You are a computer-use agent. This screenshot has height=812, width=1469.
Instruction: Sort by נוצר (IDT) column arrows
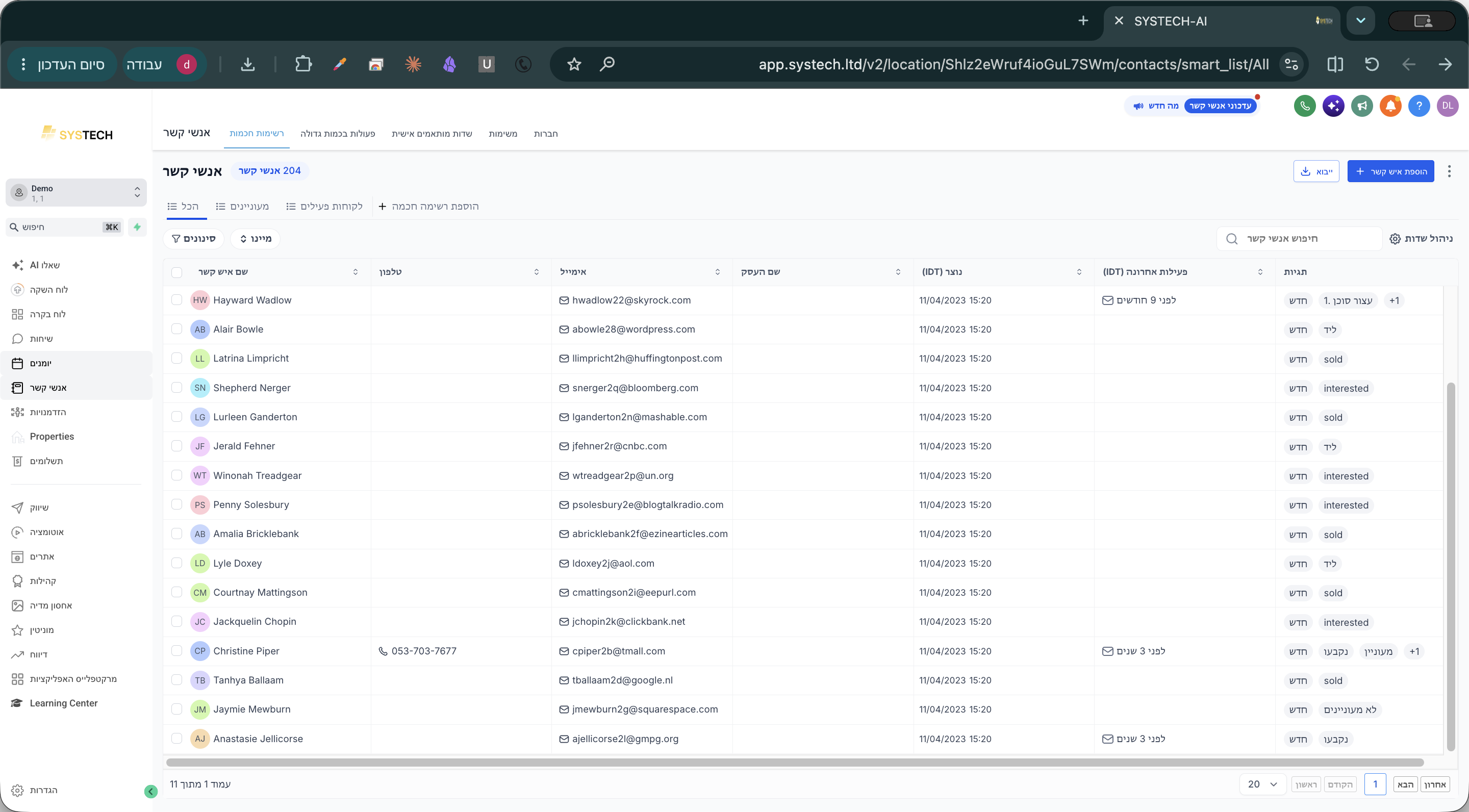pyautogui.click(x=1079, y=272)
